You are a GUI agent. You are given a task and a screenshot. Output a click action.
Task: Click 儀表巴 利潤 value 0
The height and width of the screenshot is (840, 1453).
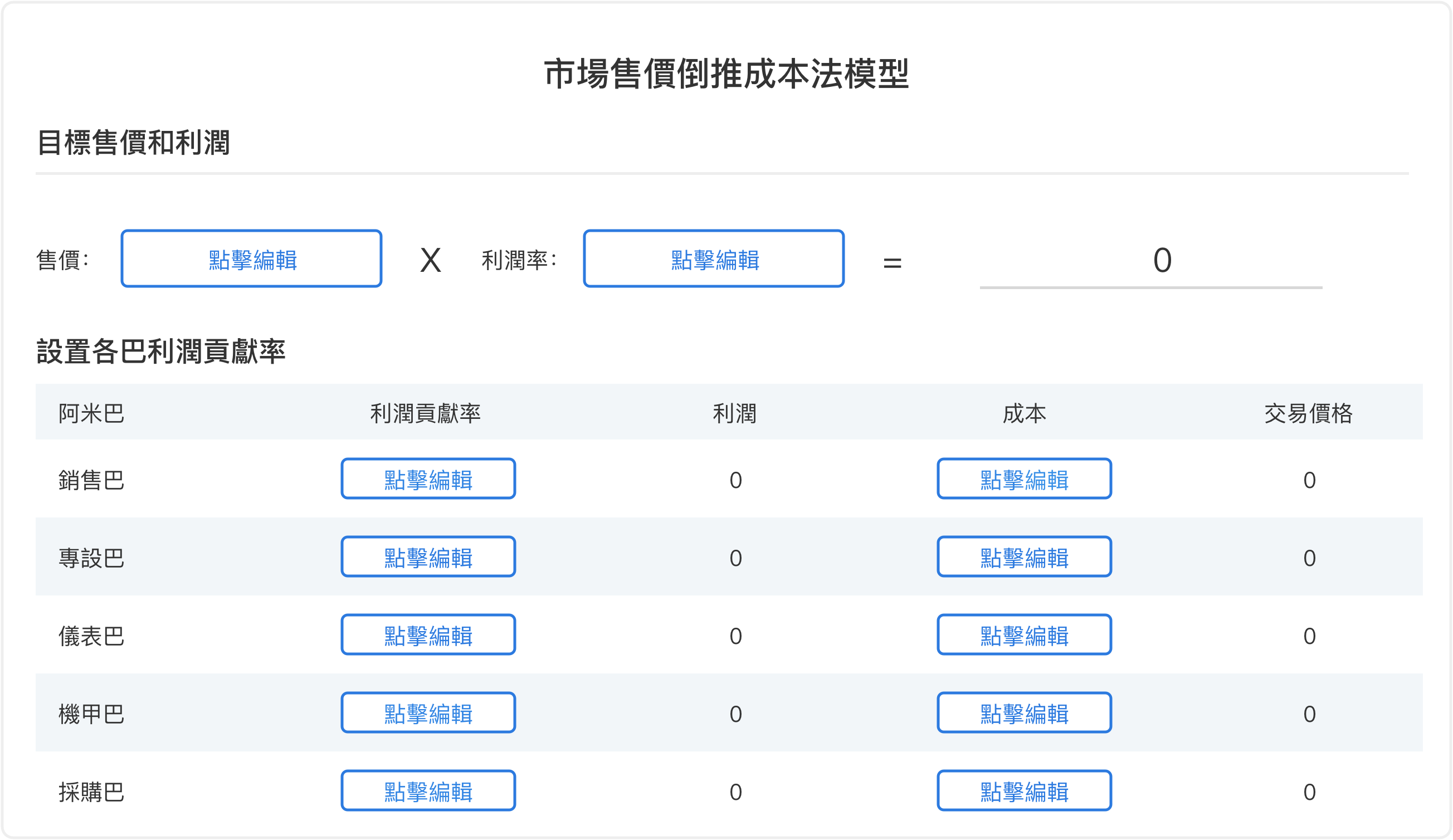[736, 636]
